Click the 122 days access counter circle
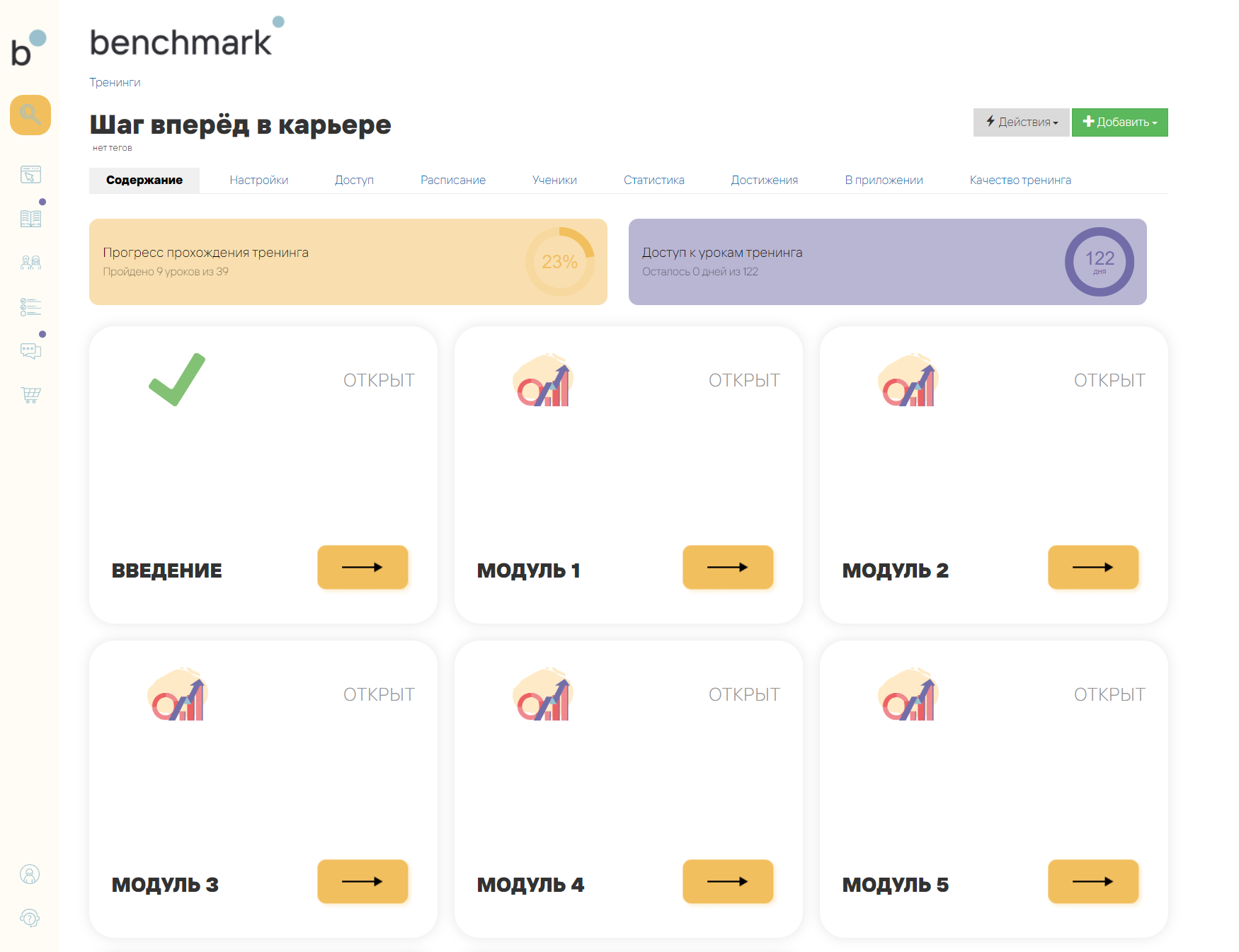This screenshot has height=952, width=1239. click(x=1099, y=262)
